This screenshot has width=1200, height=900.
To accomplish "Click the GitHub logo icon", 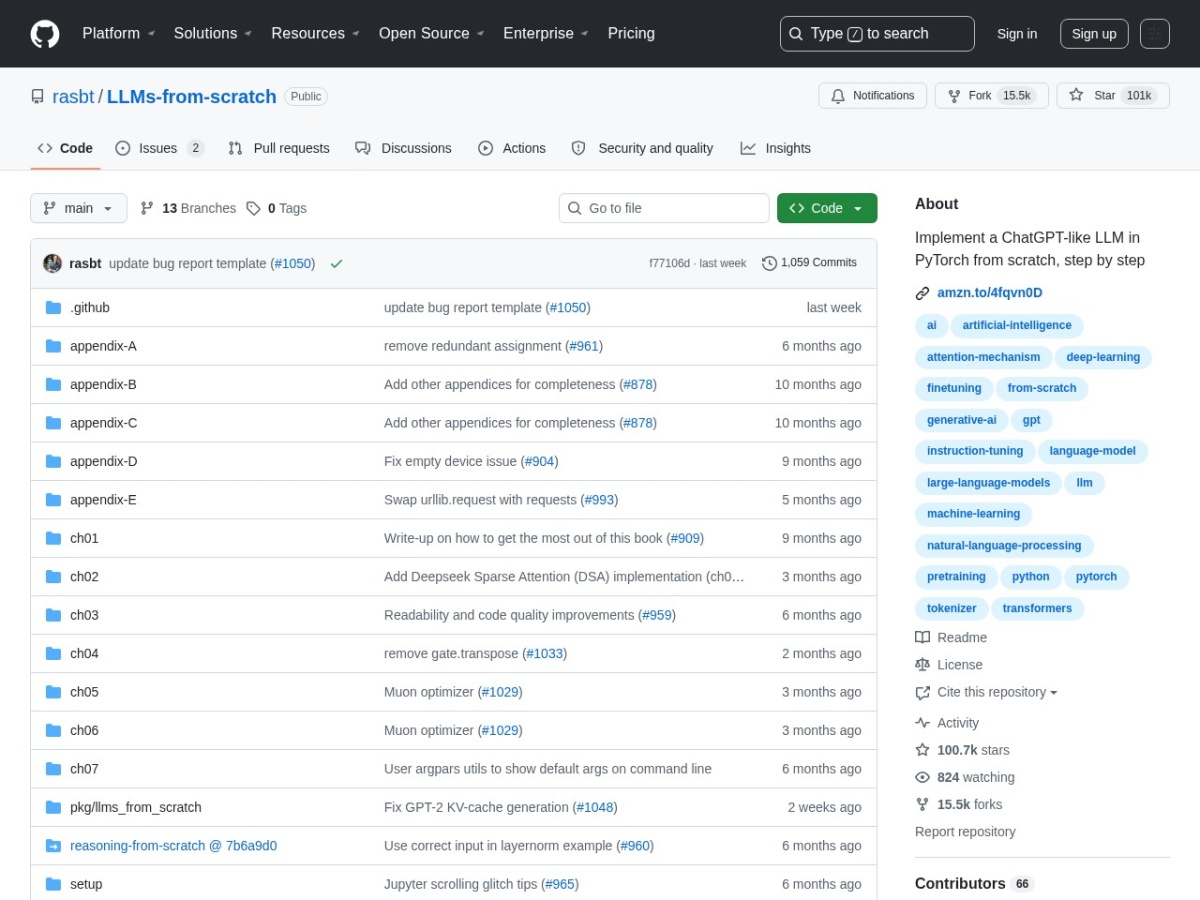I will (x=45, y=34).
